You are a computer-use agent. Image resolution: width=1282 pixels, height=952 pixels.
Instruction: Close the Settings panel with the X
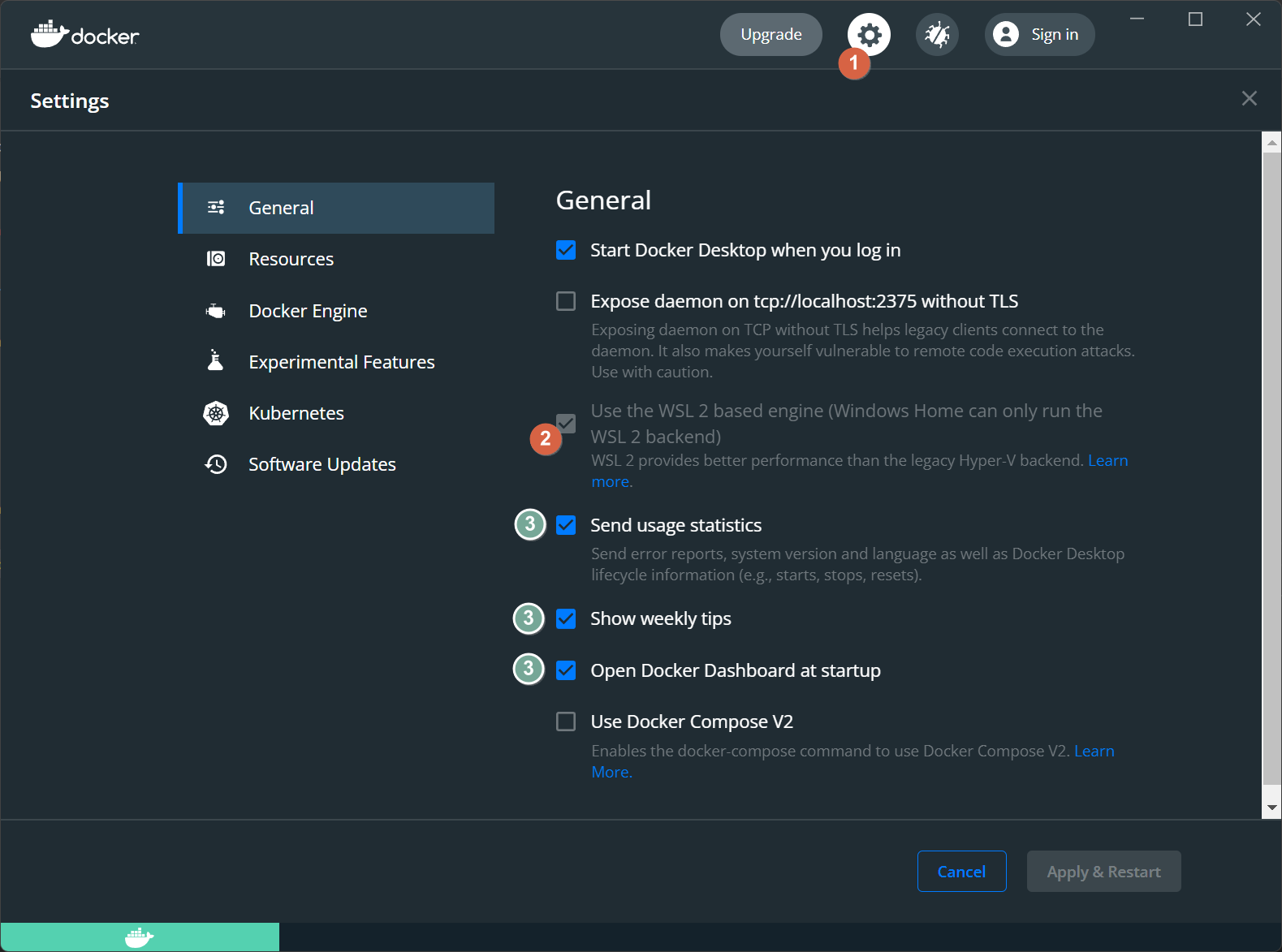click(x=1250, y=98)
